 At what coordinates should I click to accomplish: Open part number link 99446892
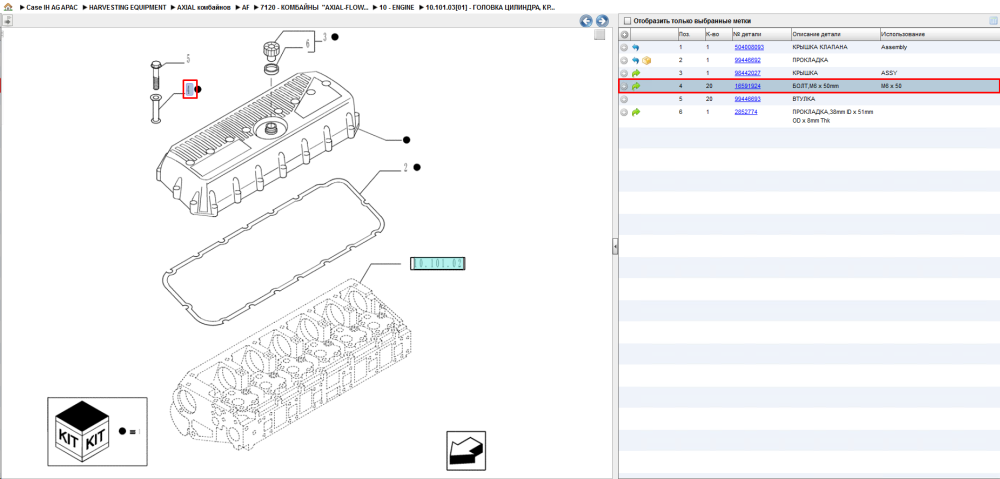tap(747, 60)
